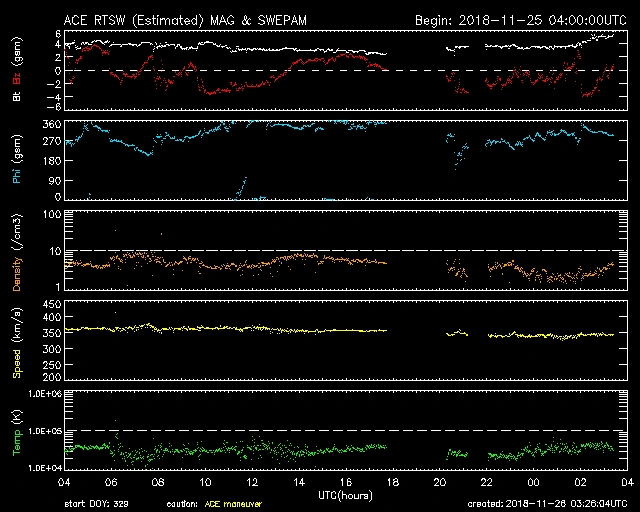Click the Begin date timestamp text
640x512 pixels.
521,19
